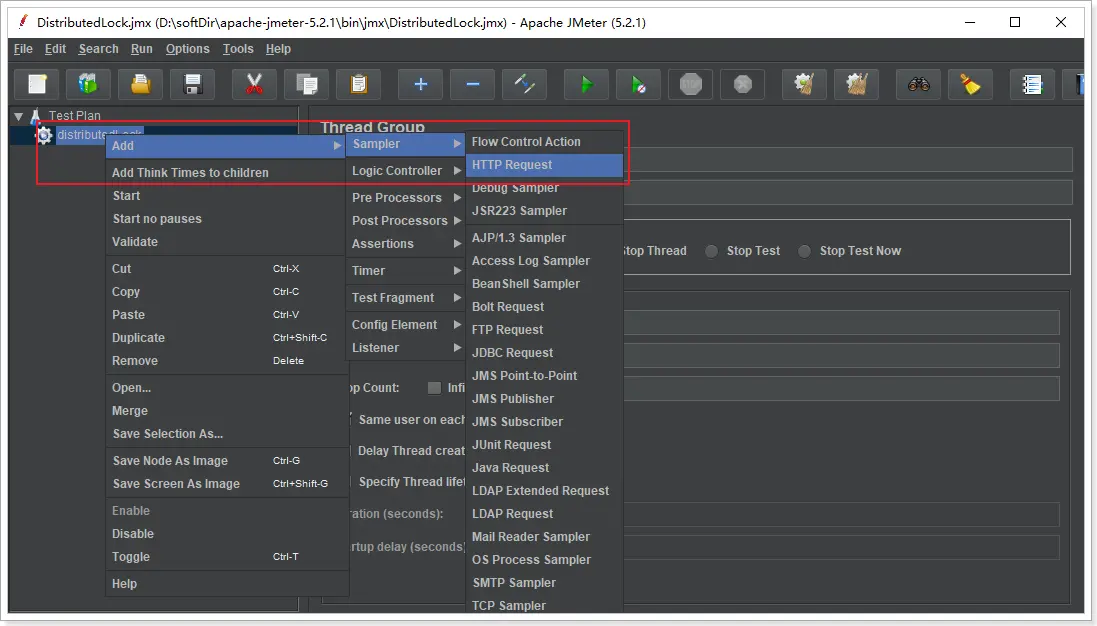
Task: Save the test plan with floppy icon
Action: point(192,85)
